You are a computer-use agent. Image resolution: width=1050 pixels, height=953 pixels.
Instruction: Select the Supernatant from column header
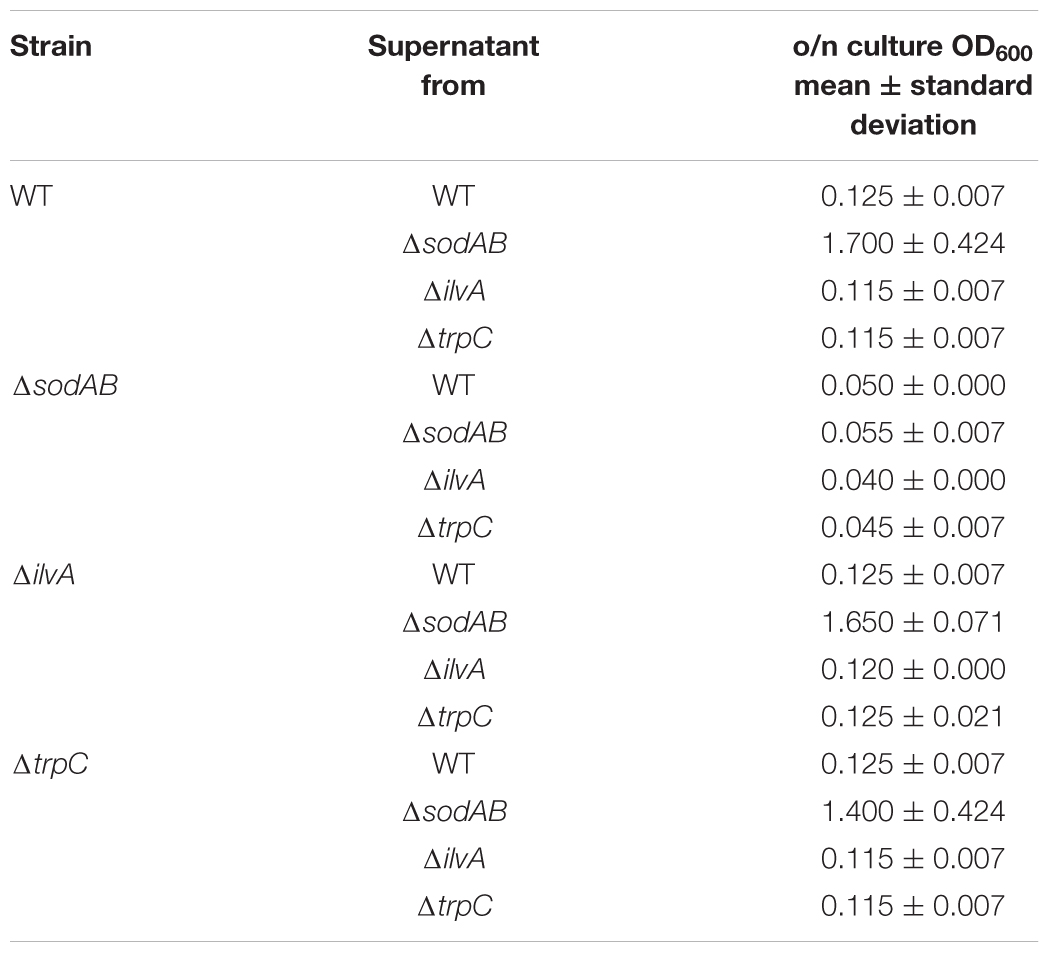(453, 66)
